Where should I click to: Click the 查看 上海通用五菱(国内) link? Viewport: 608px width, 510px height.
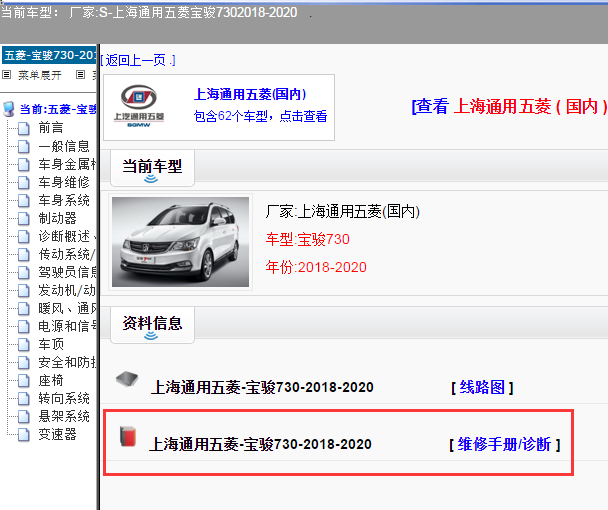click(x=509, y=106)
